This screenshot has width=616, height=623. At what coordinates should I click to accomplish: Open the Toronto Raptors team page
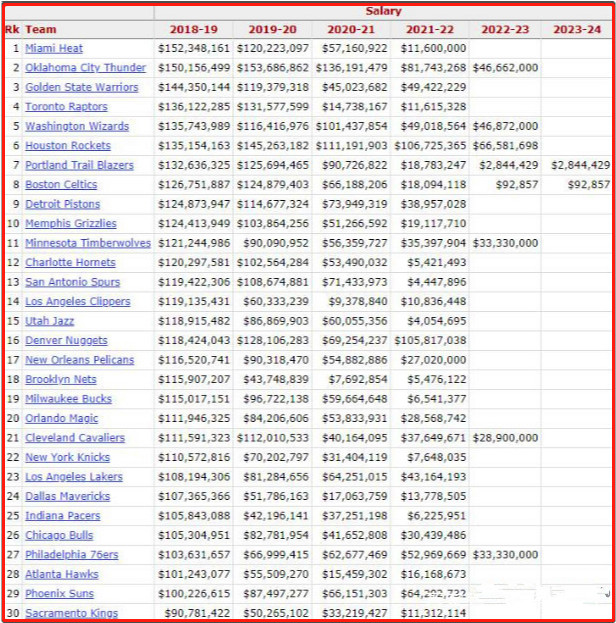pos(66,107)
